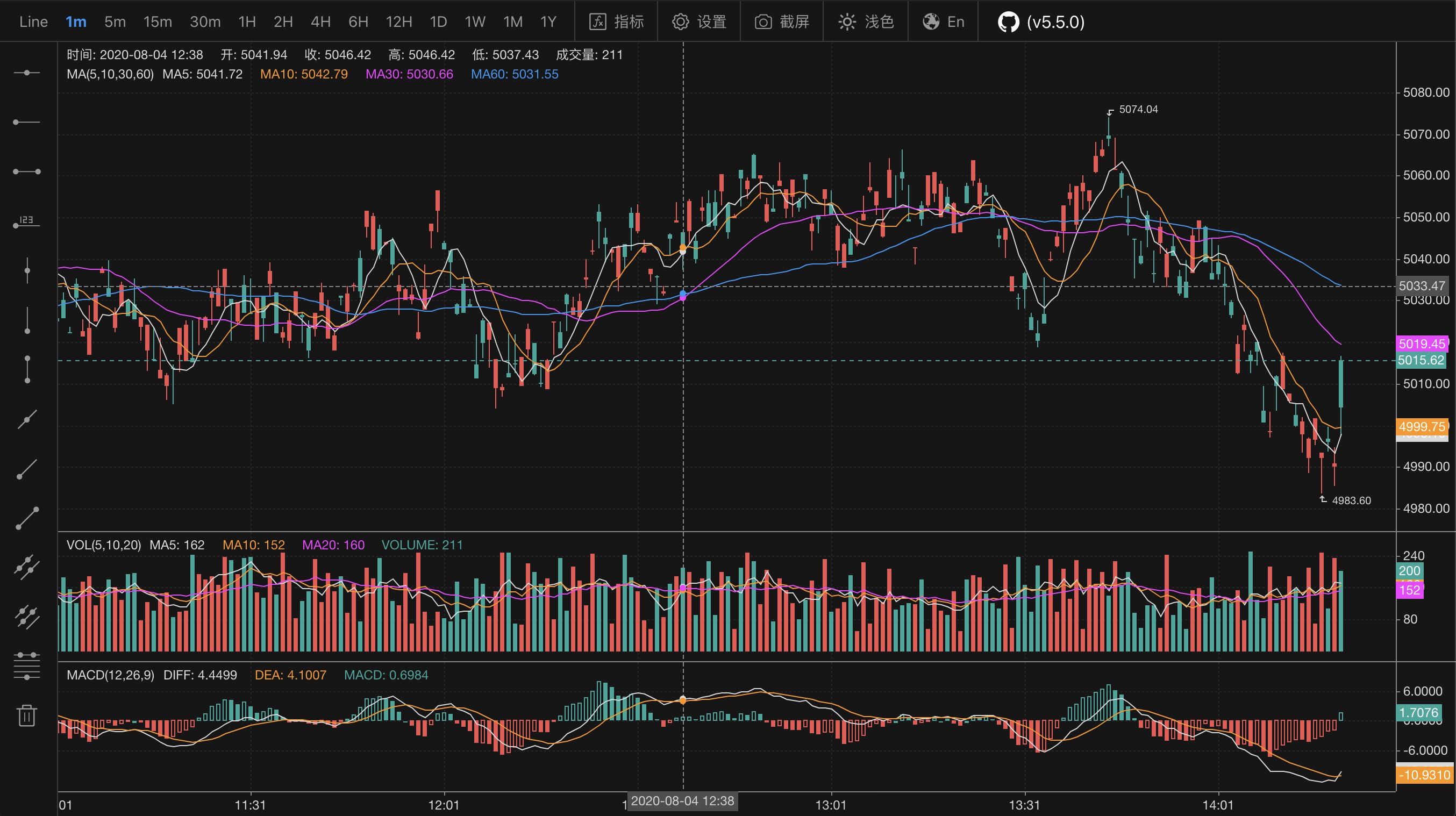Select the horizontal ray line tool
Viewport: 1456px width, 816px height.
click(26, 122)
